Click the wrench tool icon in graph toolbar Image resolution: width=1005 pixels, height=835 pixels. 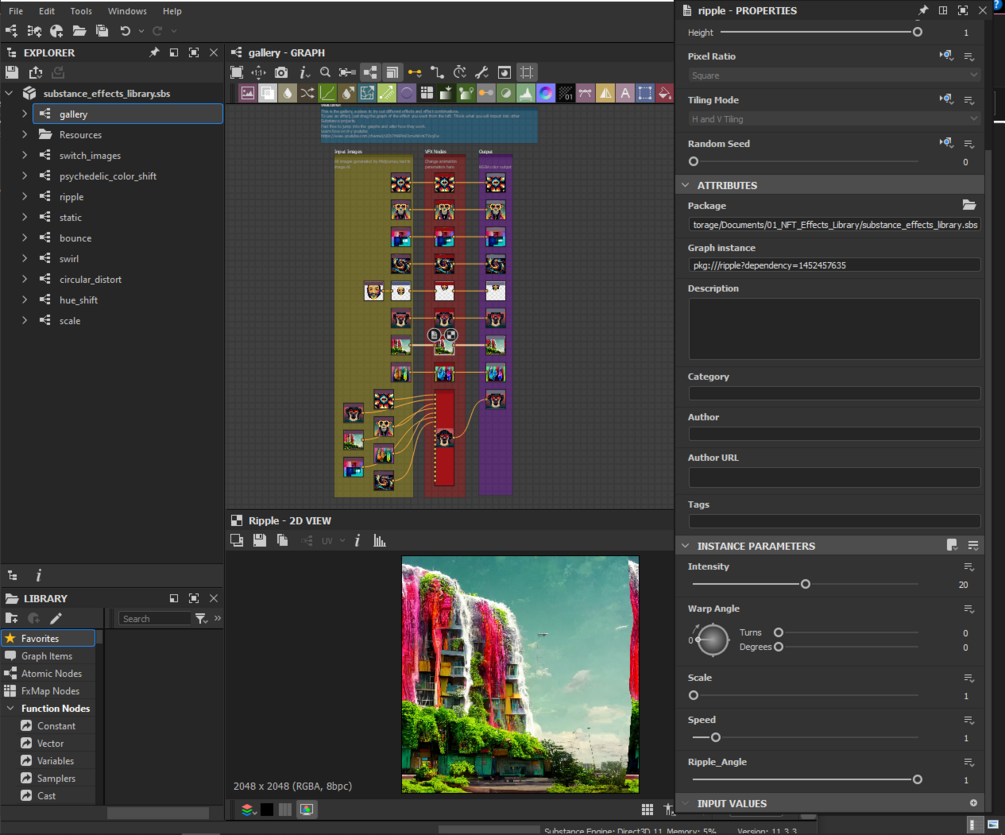click(482, 71)
